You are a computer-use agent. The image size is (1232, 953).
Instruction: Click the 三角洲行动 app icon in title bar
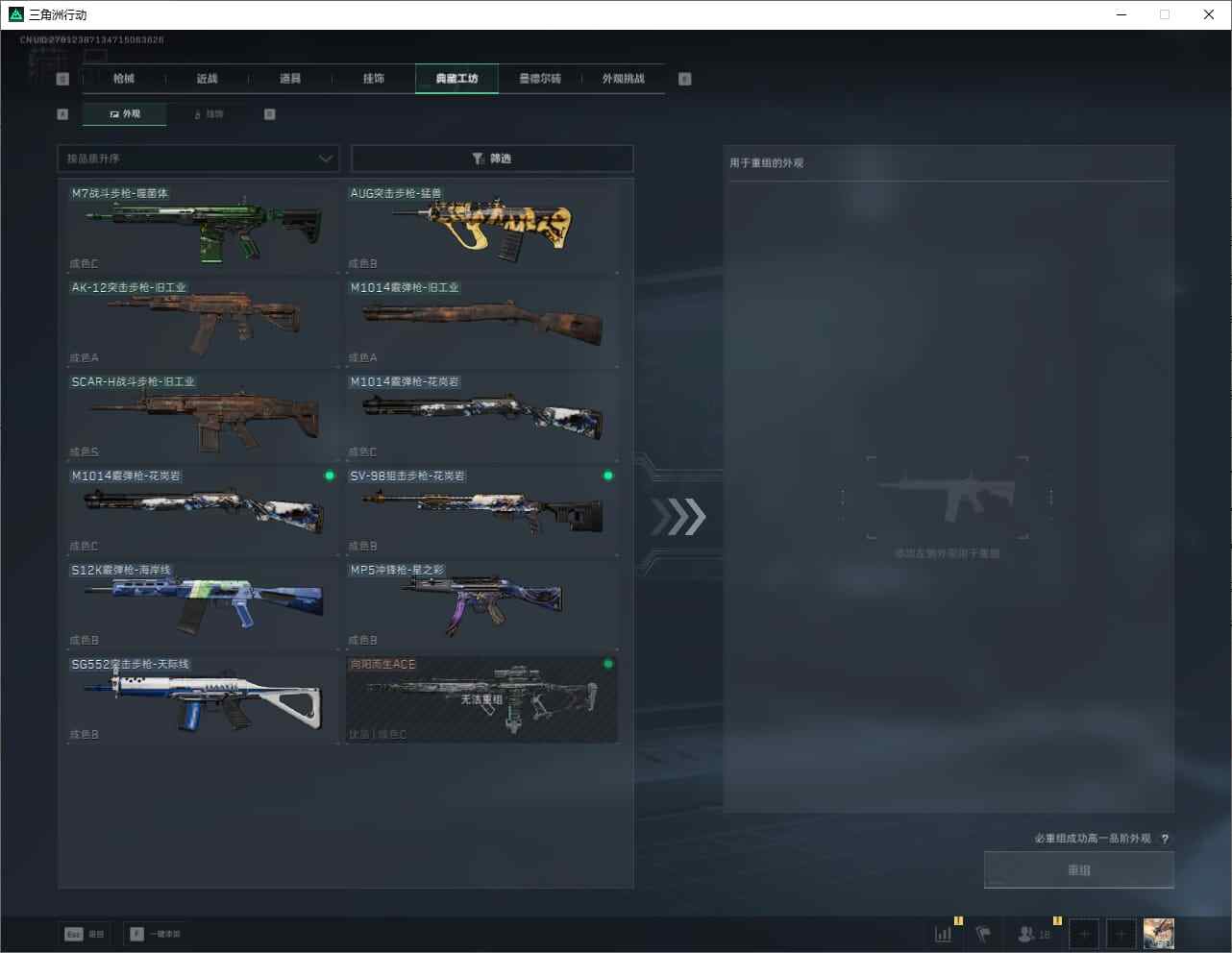(x=15, y=14)
